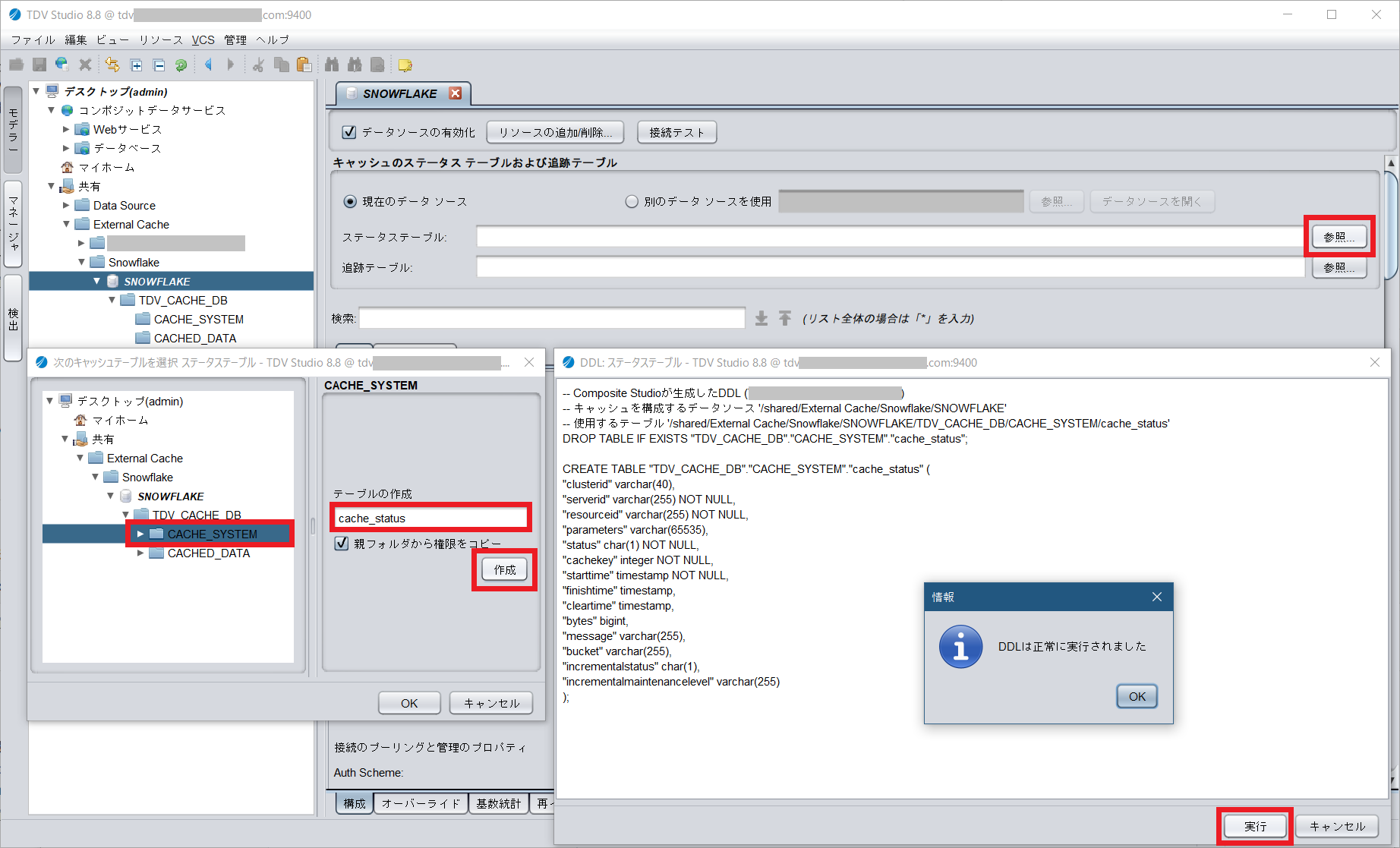Screen dimensions: 1400x848
Task: Click the 検索 search input field
Action: coord(552,318)
